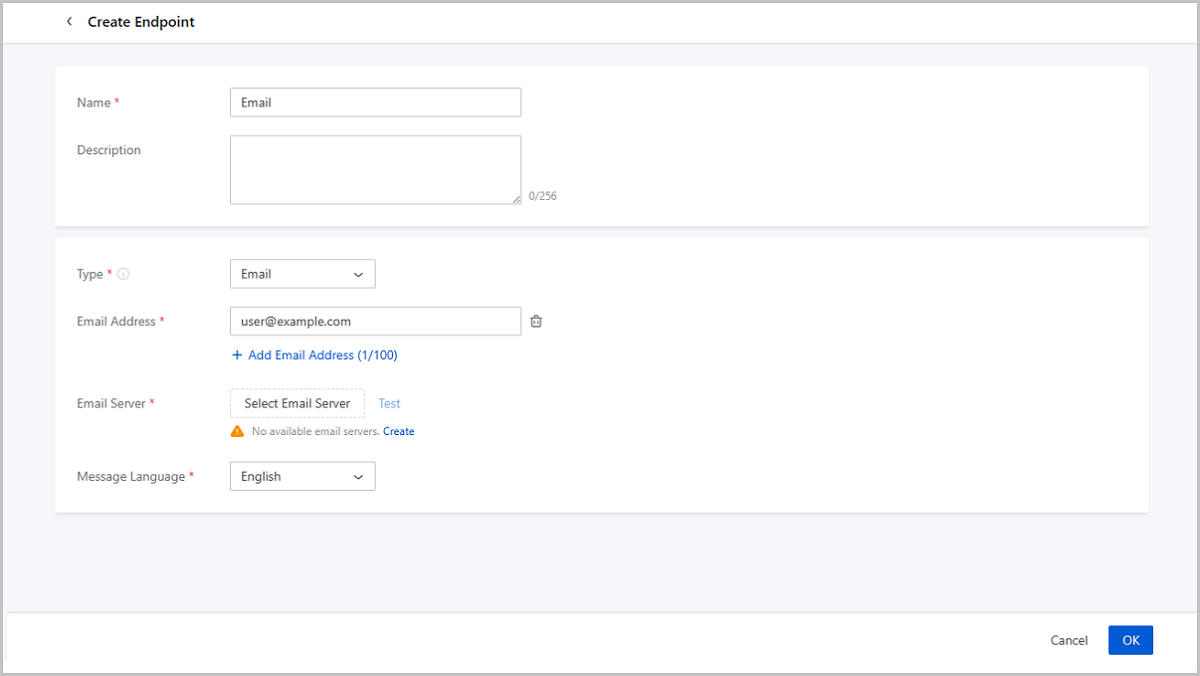This screenshot has width=1200, height=676.
Task: Click the Email Server label
Action: click(112, 403)
